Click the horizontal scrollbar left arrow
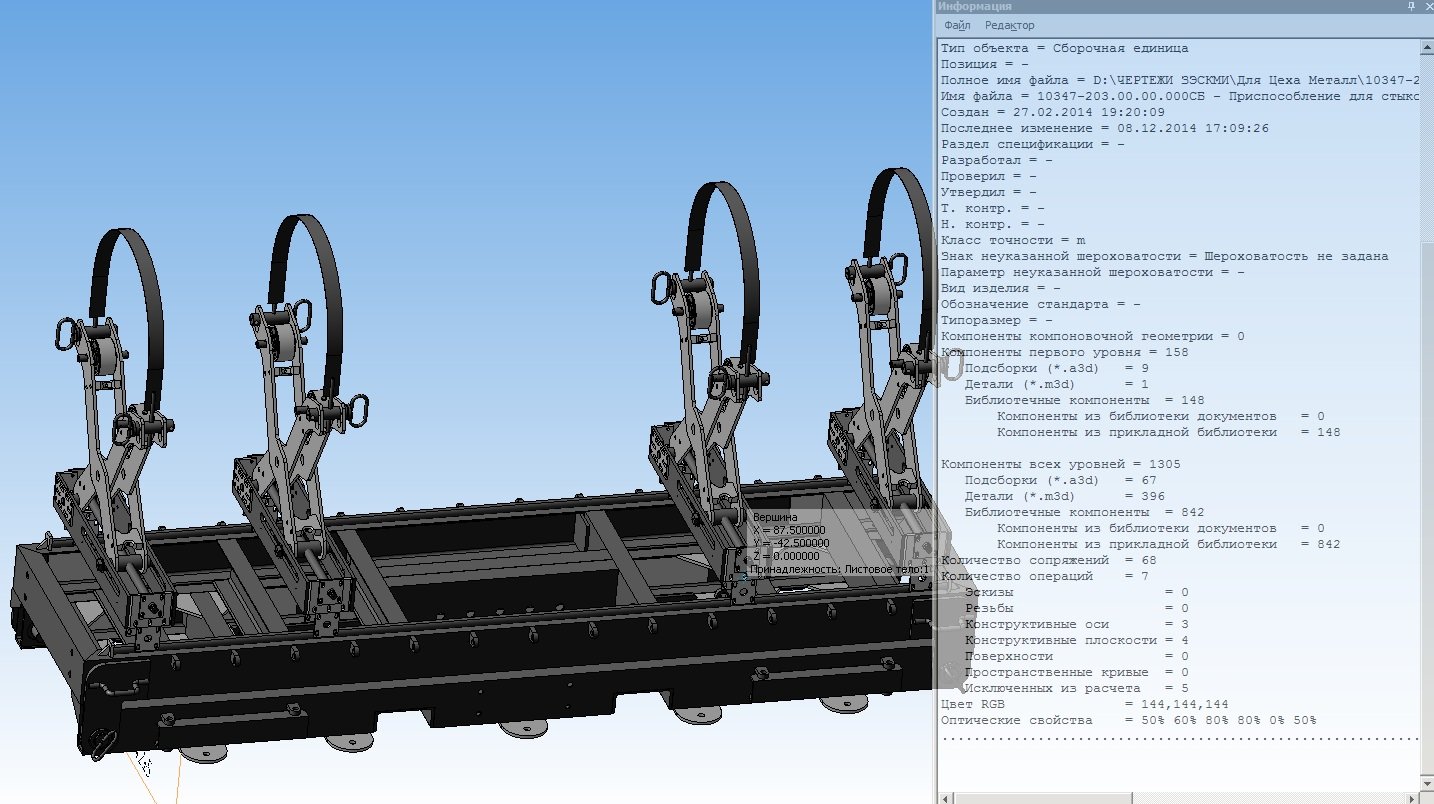 pyautogui.click(x=946, y=797)
